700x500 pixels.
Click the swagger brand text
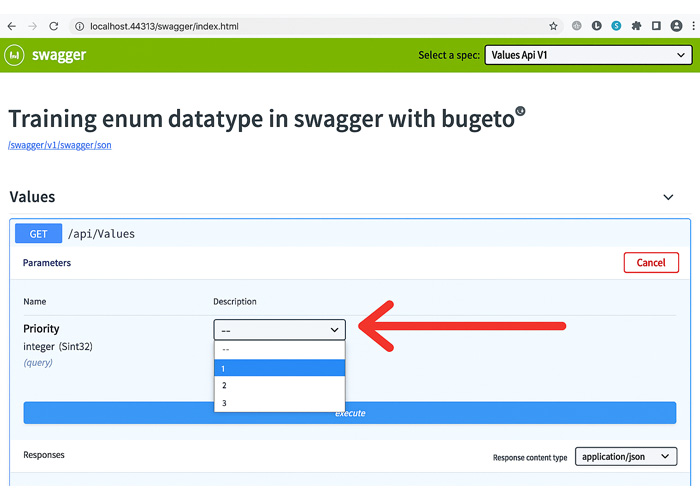[59, 55]
